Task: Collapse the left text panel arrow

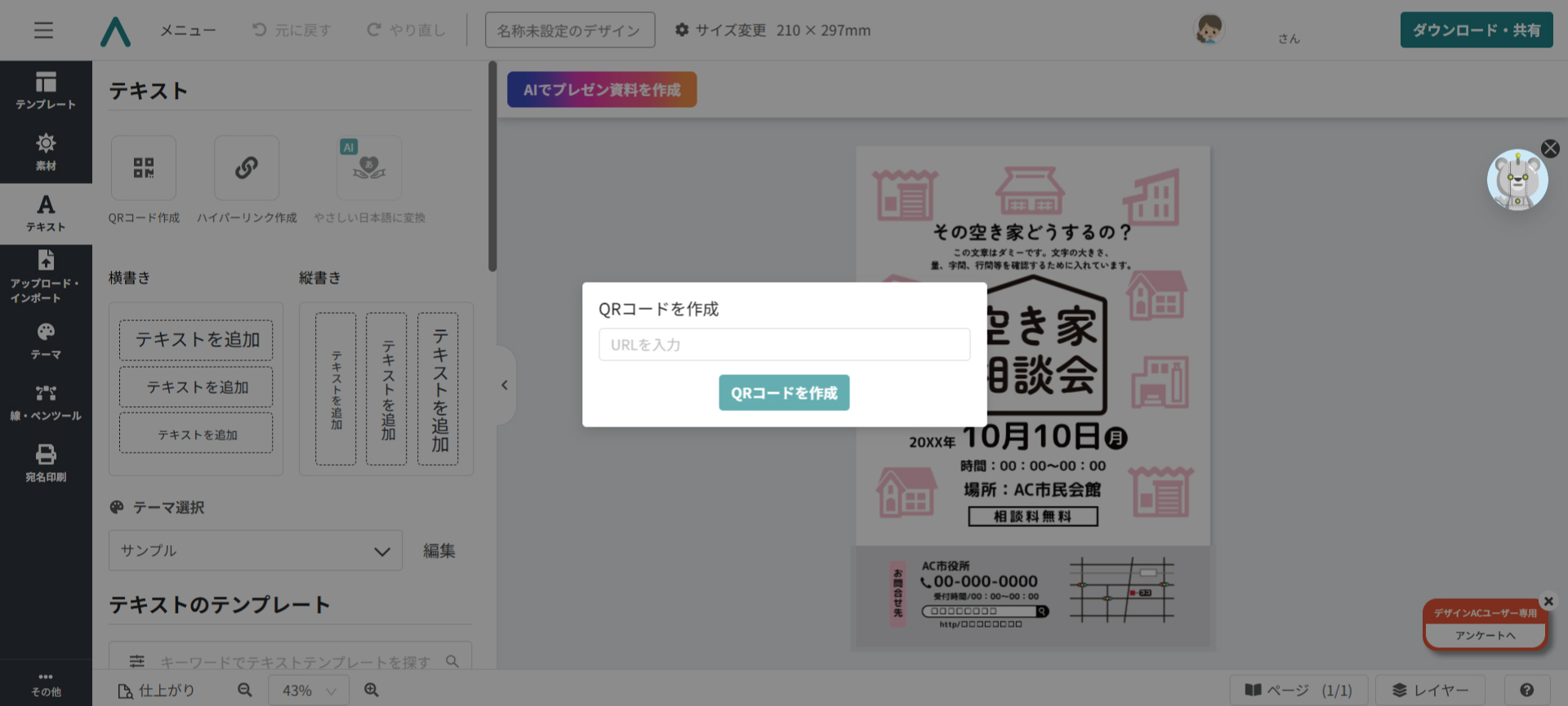Action: pos(505,385)
